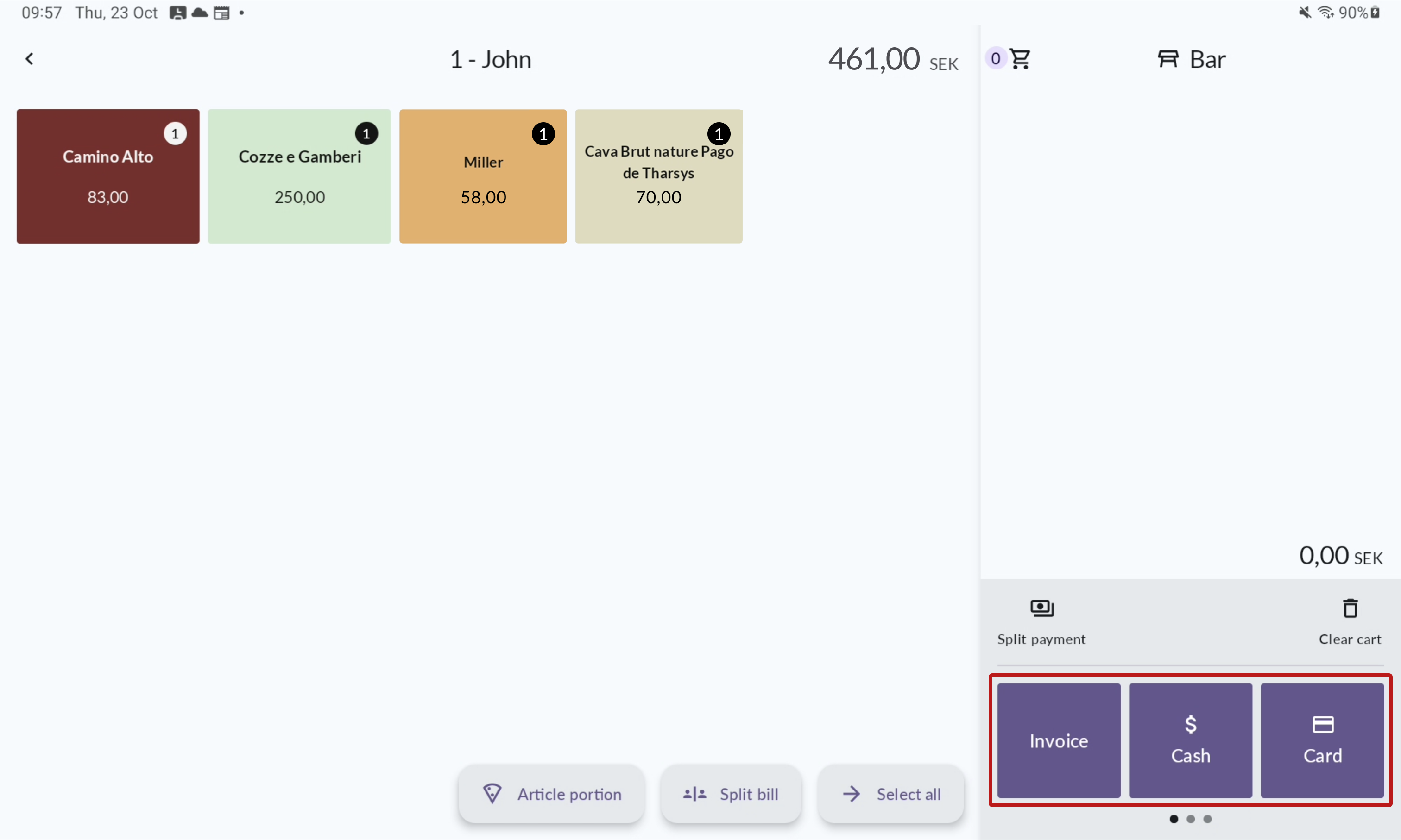Tap the Clear cart trash icon
Screen dimensions: 1401x840
(x=1350, y=609)
